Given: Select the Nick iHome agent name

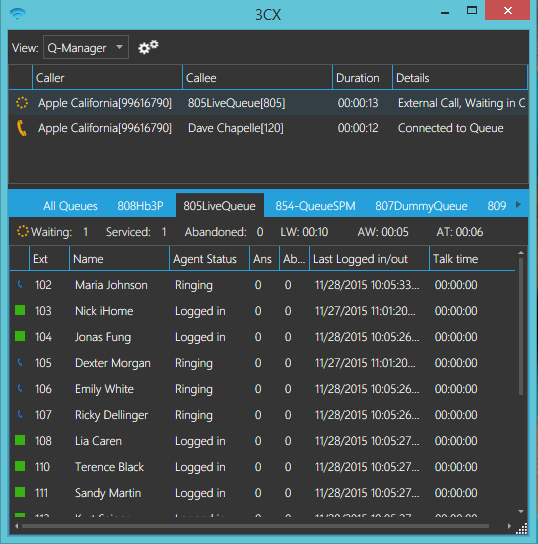Looking at the screenshot, I should click(104, 311).
